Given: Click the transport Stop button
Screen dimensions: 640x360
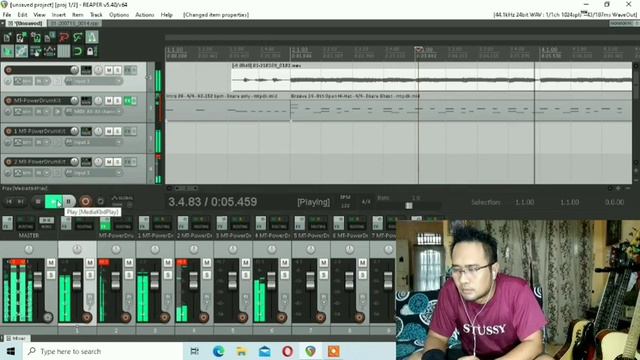Looking at the screenshot, I should 38,201.
